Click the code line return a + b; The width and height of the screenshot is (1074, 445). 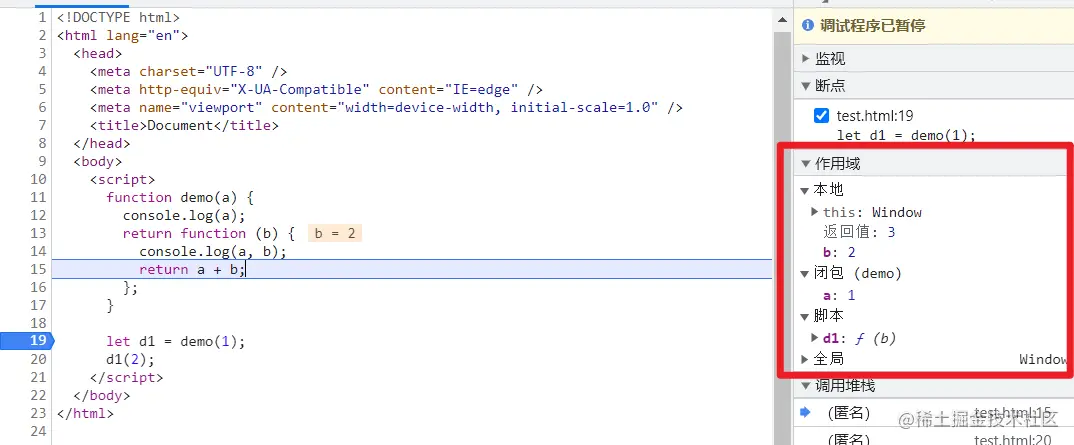tap(192, 270)
